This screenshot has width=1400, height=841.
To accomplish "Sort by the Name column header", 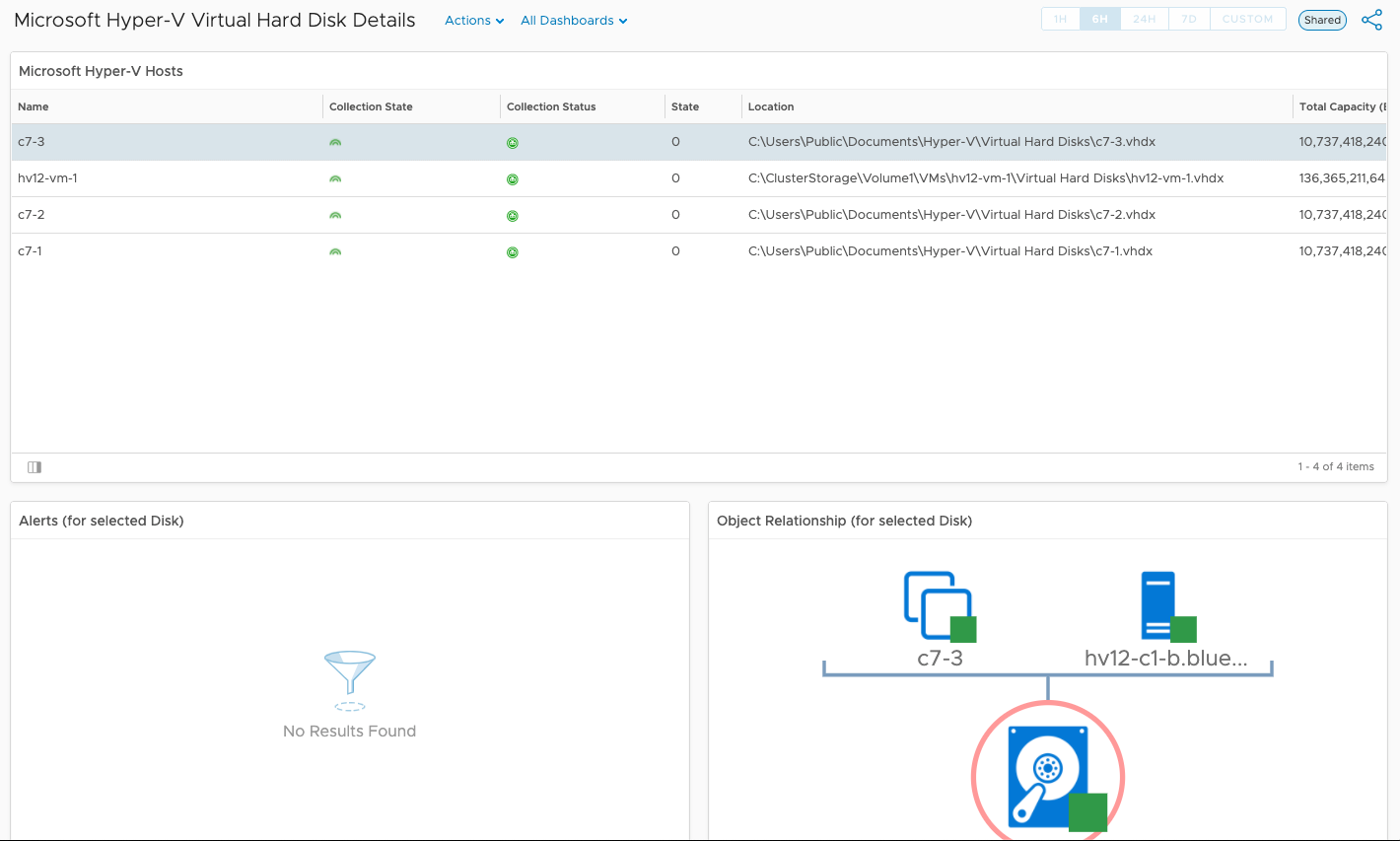I will (x=34, y=106).
